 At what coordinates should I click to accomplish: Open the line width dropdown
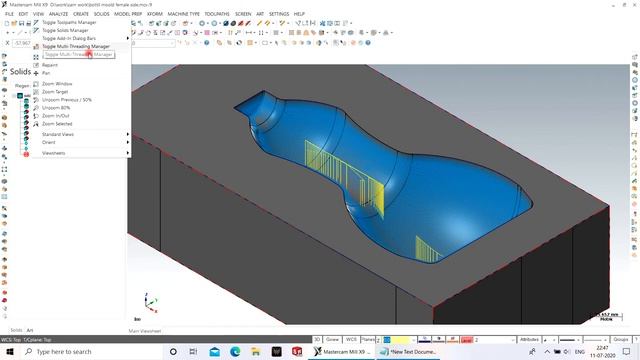605,340
